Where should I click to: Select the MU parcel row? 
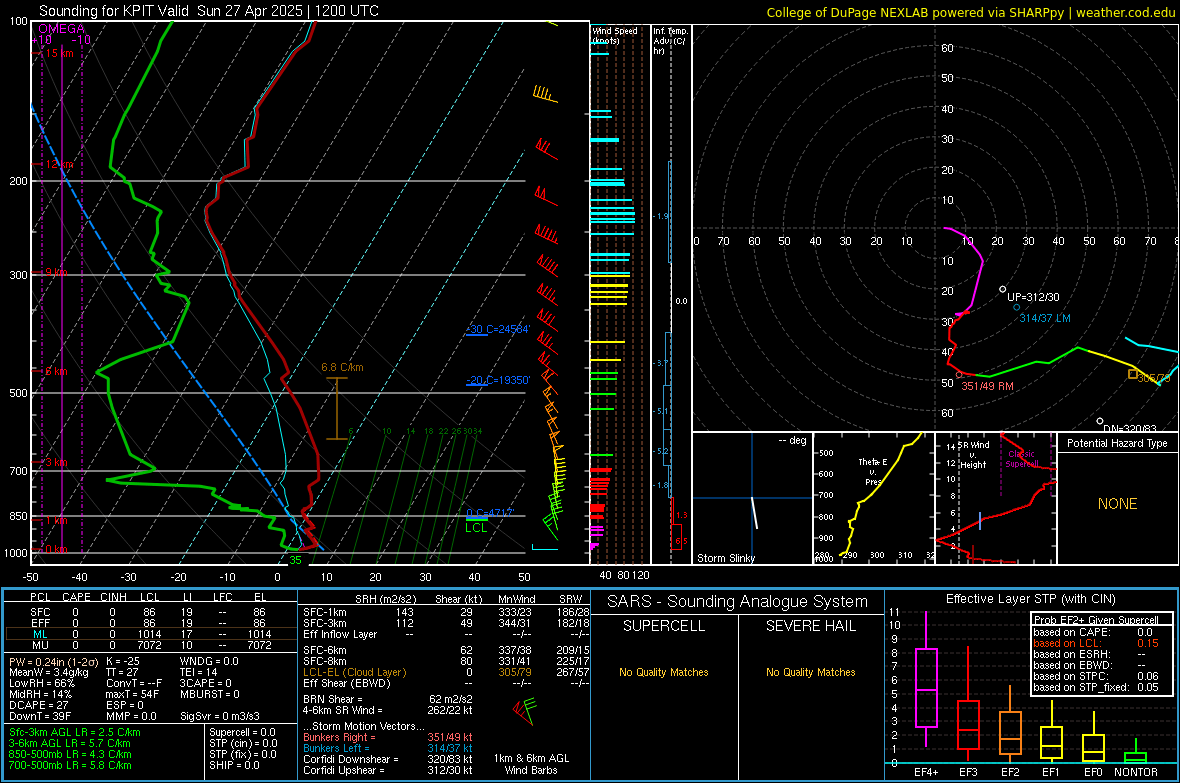149,645
